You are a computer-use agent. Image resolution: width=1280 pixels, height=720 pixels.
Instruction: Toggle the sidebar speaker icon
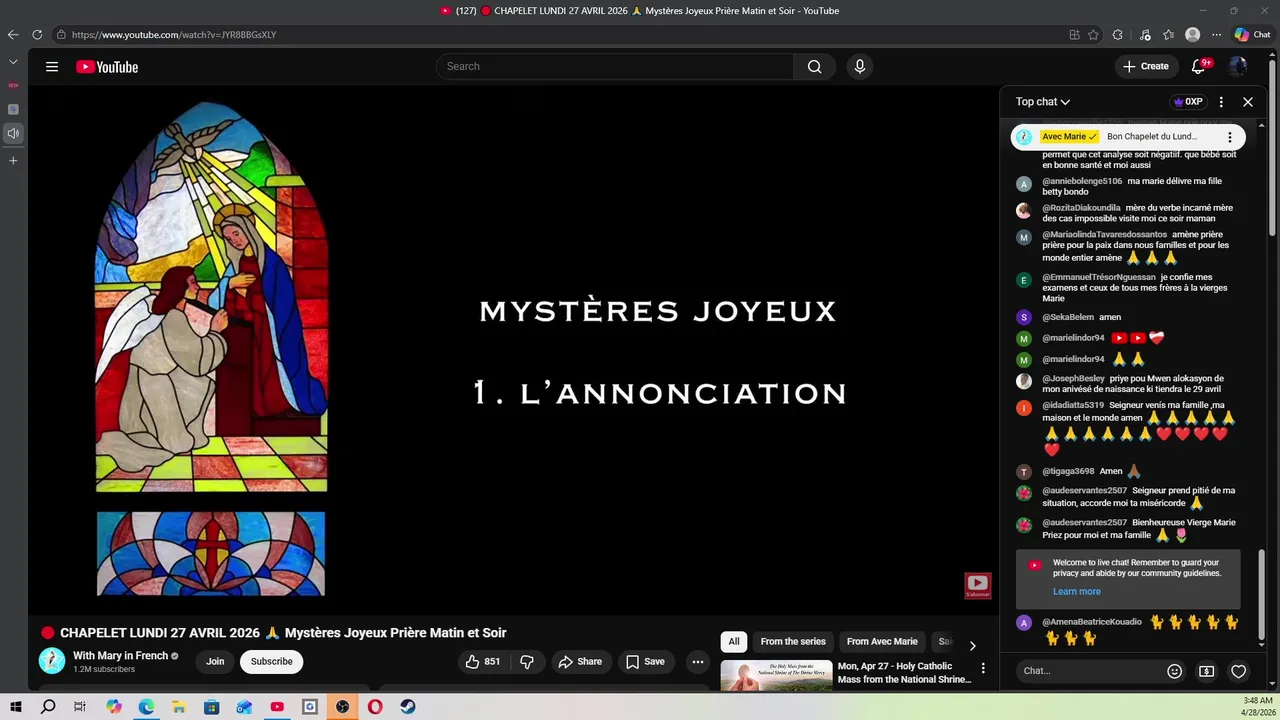point(13,133)
